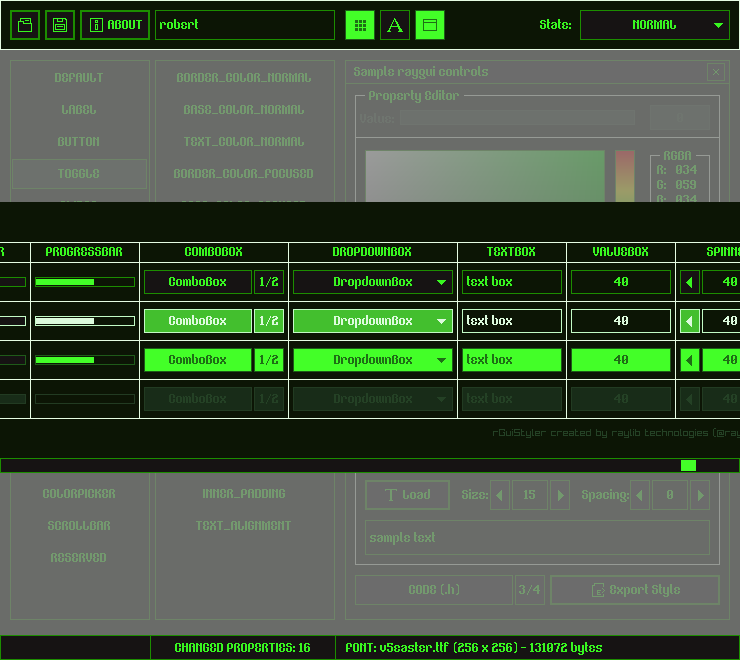740x660 pixels.
Task: Click the ComboBox in the first table row
Action: point(198,282)
